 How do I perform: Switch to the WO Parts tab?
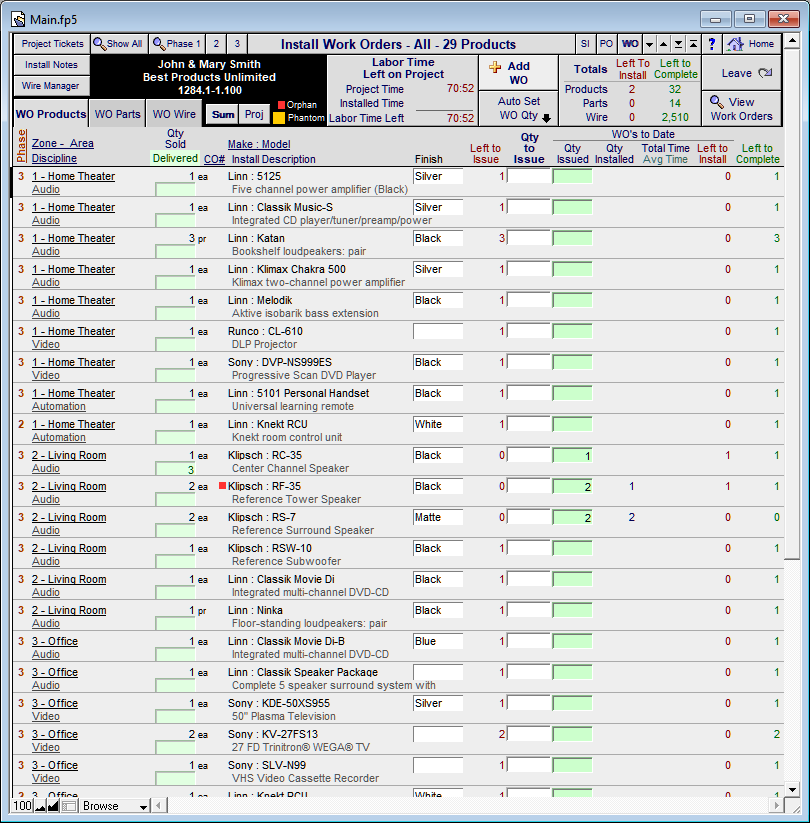(118, 114)
